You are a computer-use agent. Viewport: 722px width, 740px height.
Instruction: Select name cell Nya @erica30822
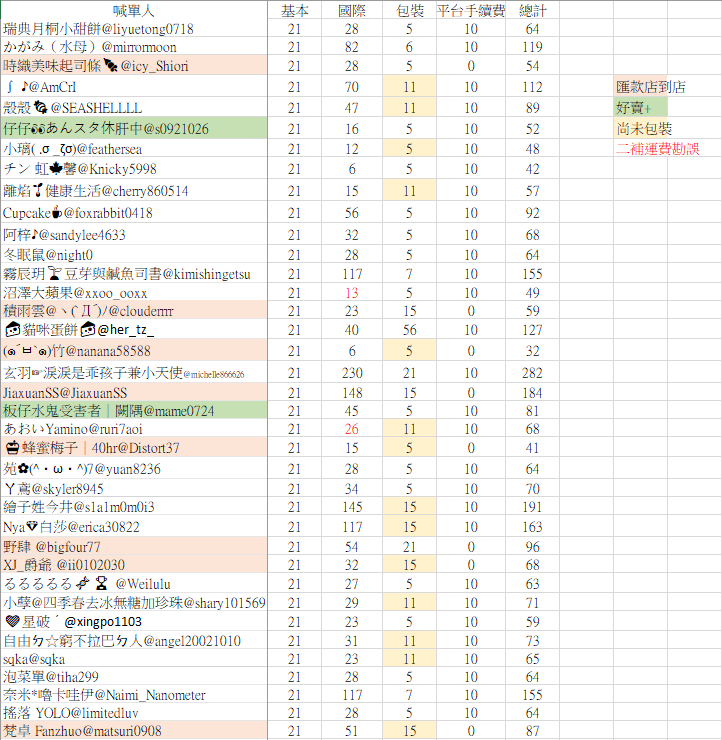(x=134, y=527)
